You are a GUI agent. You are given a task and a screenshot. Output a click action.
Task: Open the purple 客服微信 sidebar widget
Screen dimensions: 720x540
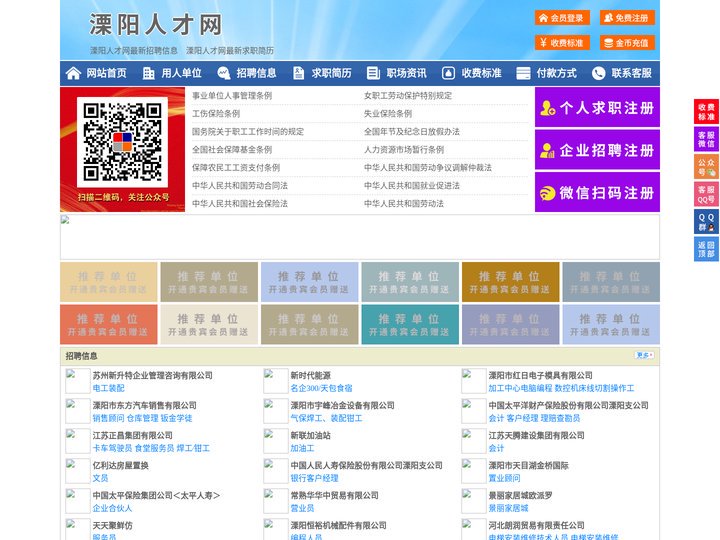(706, 139)
